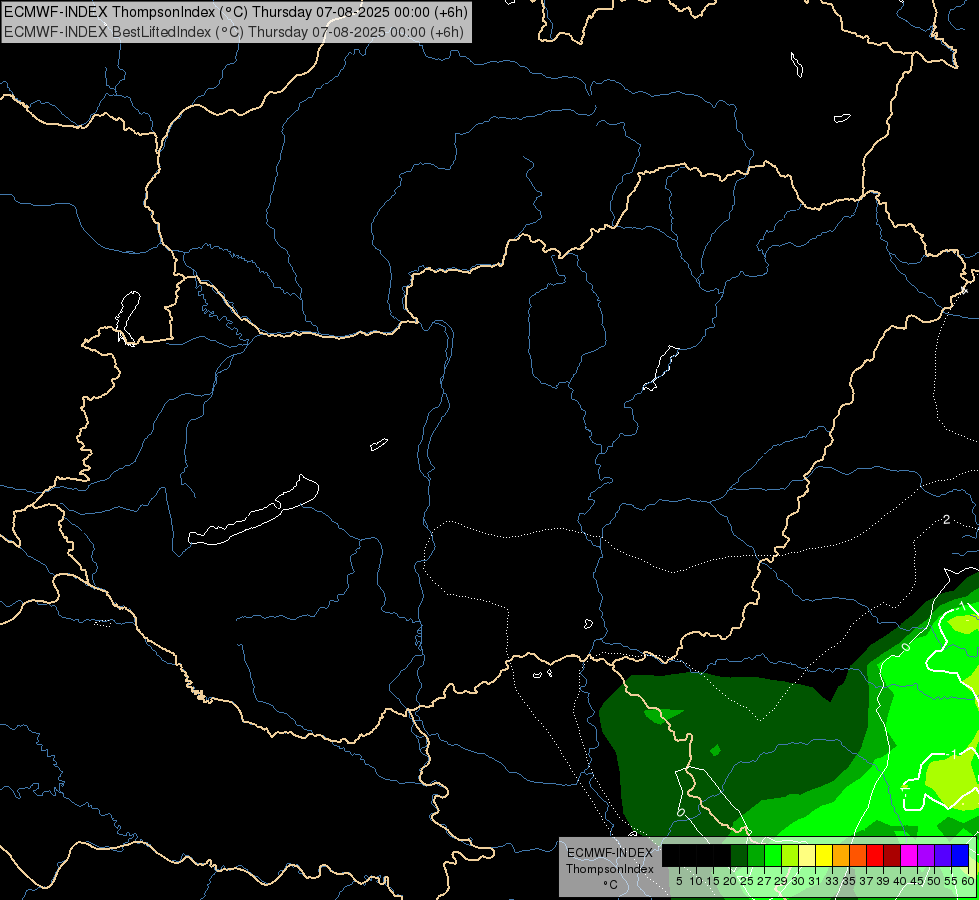The height and width of the screenshot is (900, 979).
Task: Click the purple 45–50 legend swatch
Action: click(x=926, y=855)
